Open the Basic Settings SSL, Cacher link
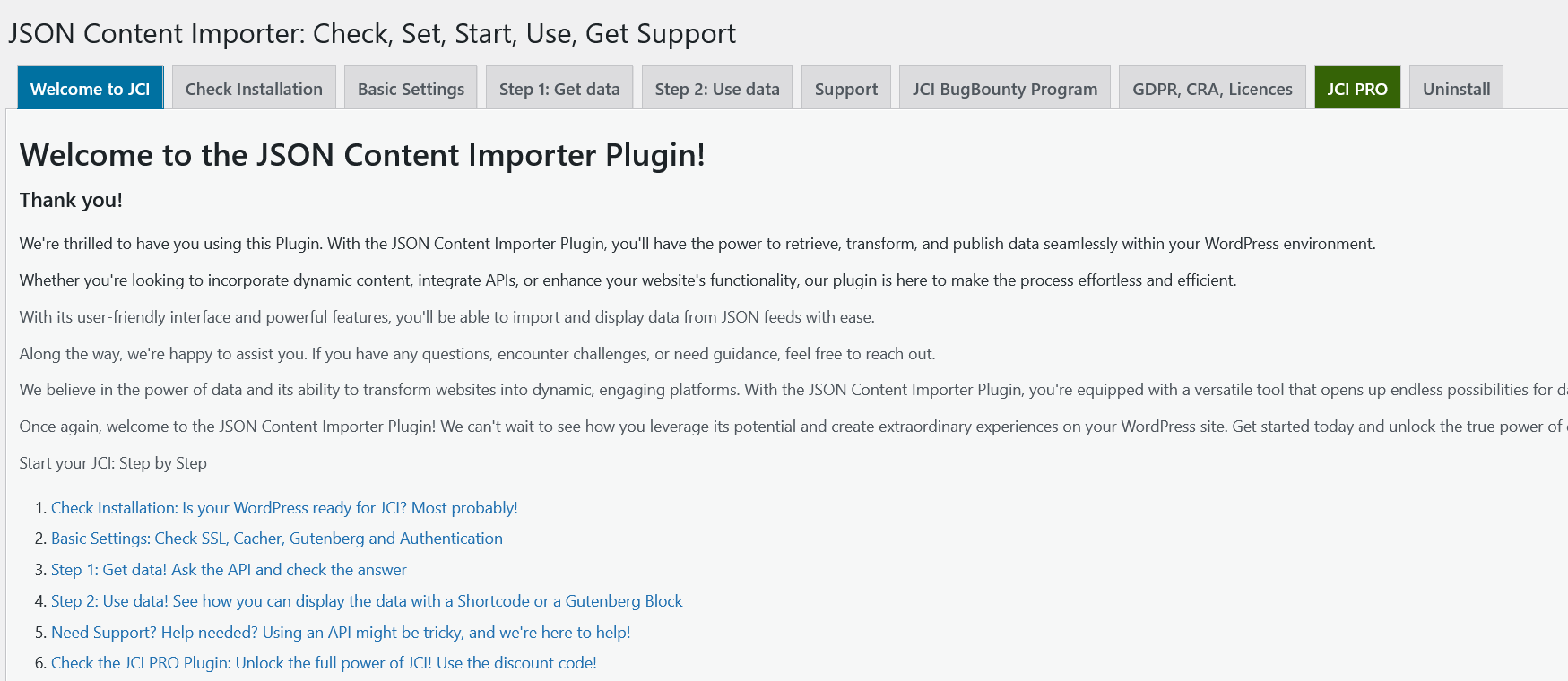Image resolution: width=1568 pixels, height=681 pixels. 276,539
